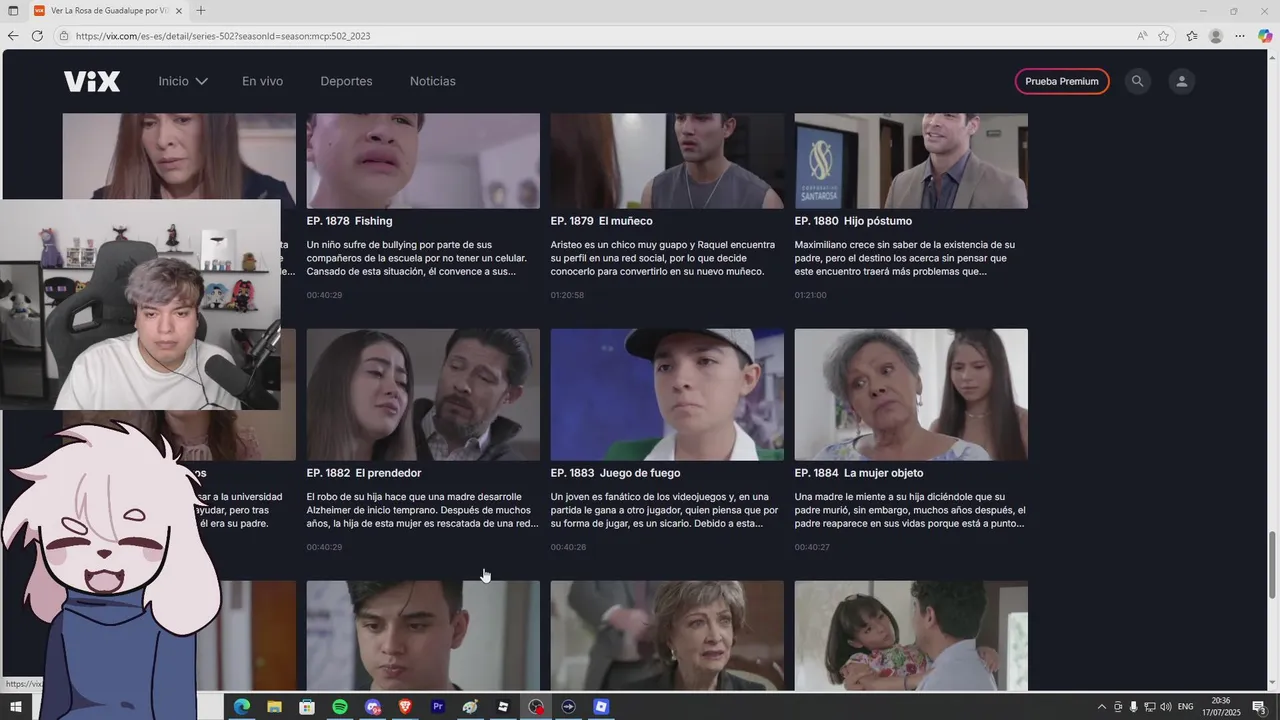Add page to favorites with star icon
Viewport: 1280px width, 720px height.
[x=1163, y=36]
